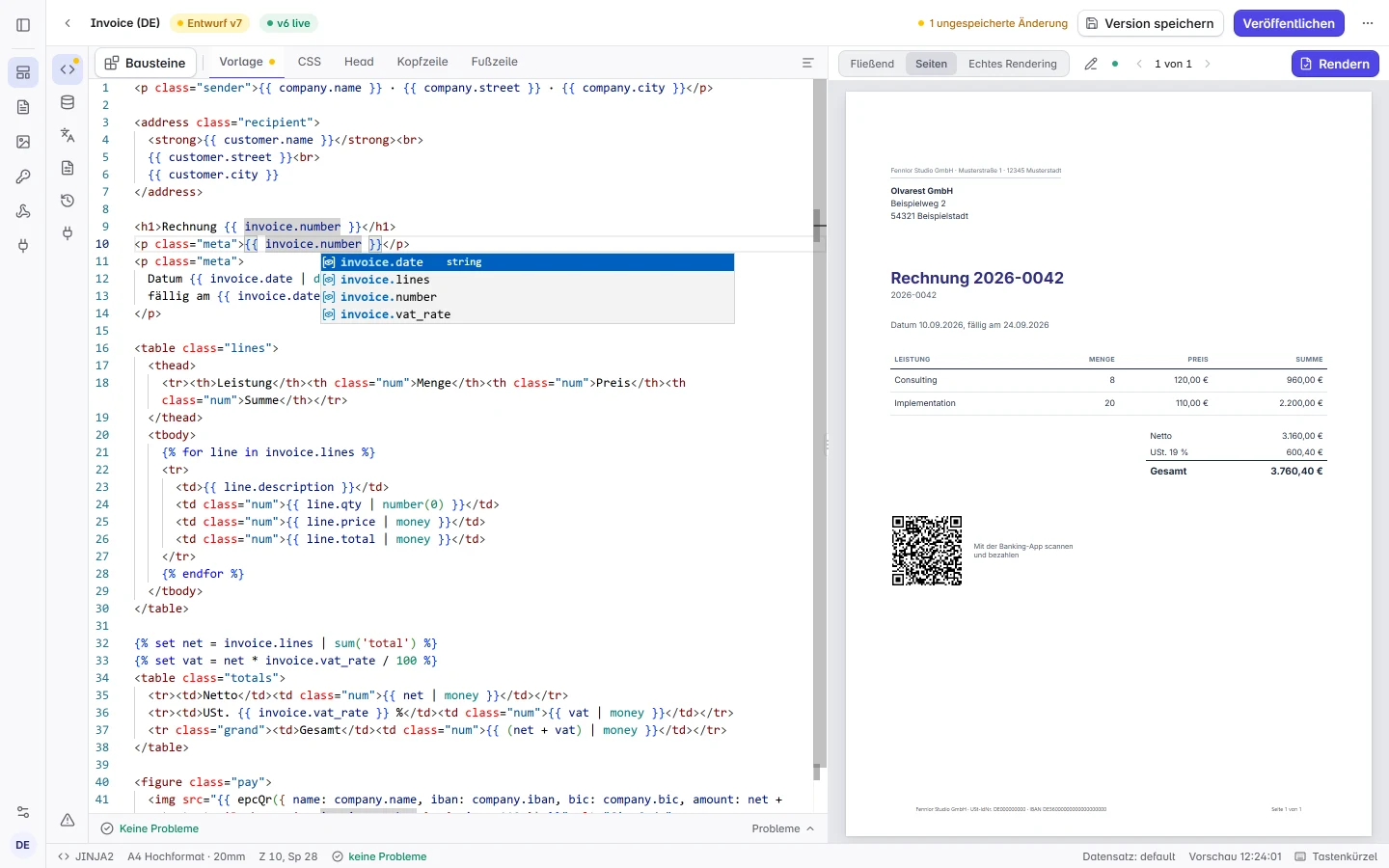Image resolution: width=1389 pixels, height=868 pixels.
Task: Open the webhooks icon in the left rail
Action: [x=23, y=211]
